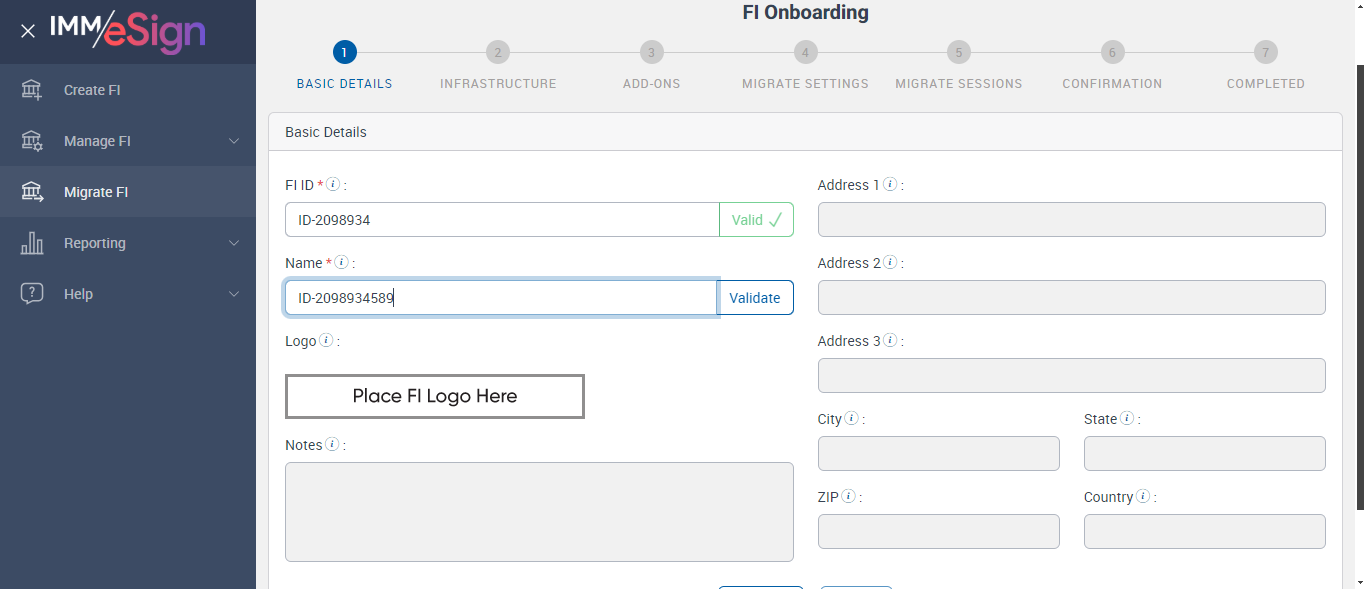Click the Migrate FI bank-arrow icon
This screenshot has width=1366, height=589.
(32, 192)
